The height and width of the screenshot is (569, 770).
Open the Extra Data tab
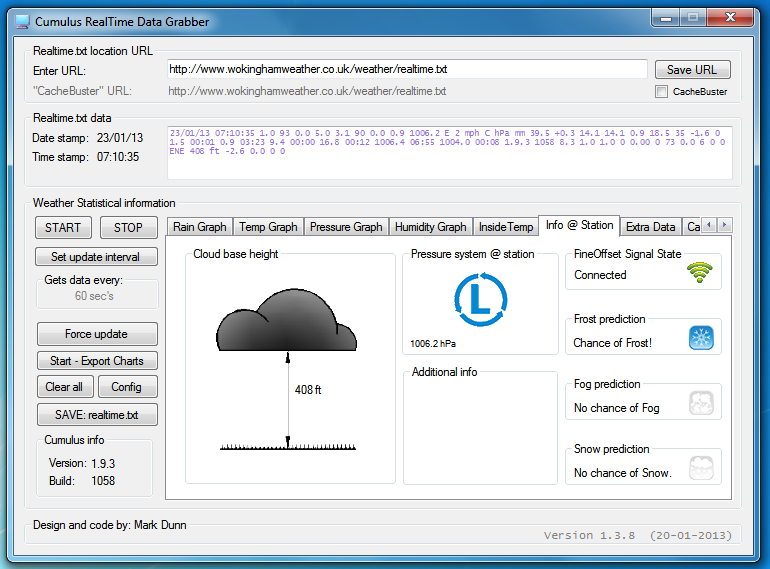pos(651,227)
